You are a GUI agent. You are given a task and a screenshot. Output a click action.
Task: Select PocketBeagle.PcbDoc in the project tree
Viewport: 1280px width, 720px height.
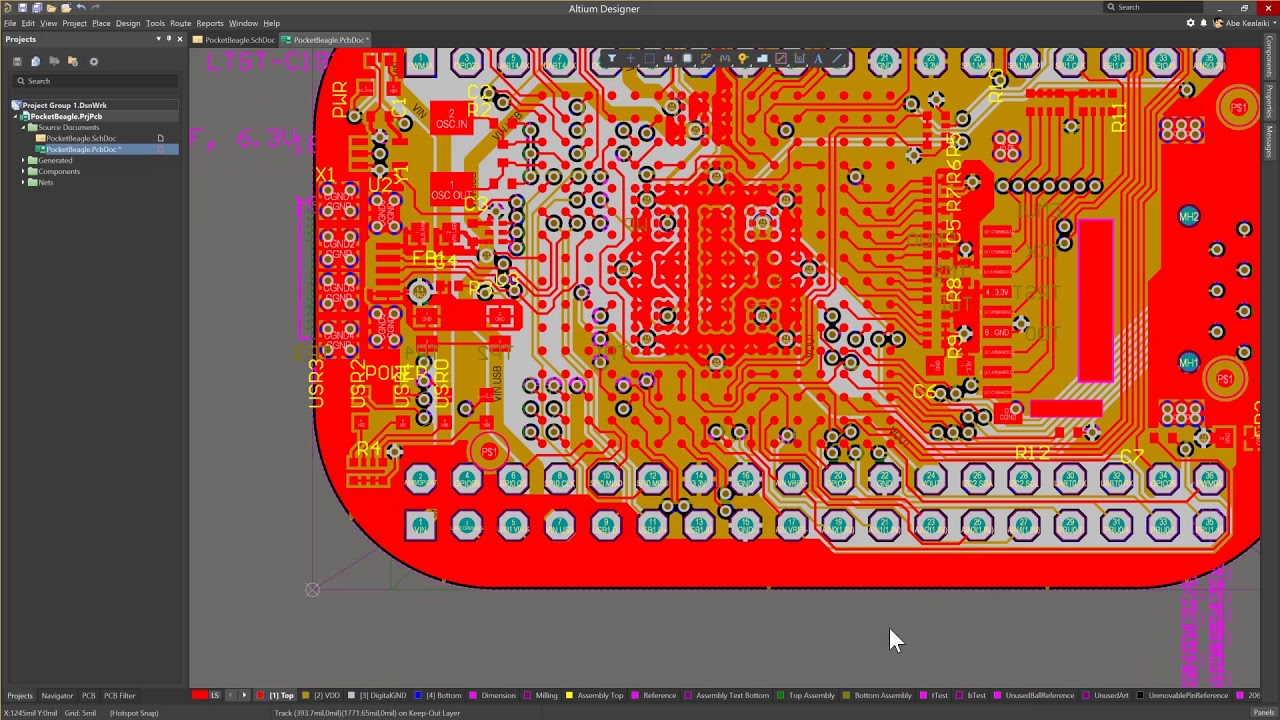tap(83, 149)
